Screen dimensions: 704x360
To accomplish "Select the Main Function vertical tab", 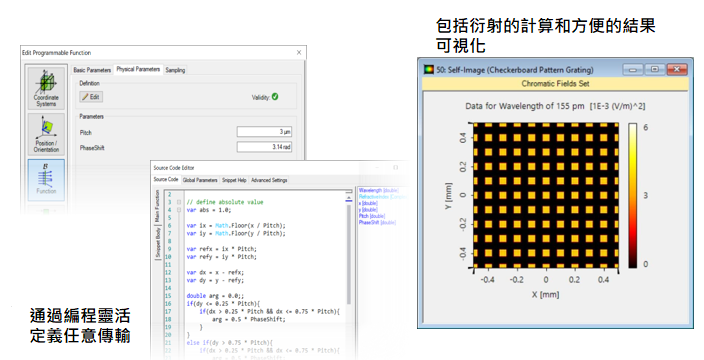I will [158, 206].
